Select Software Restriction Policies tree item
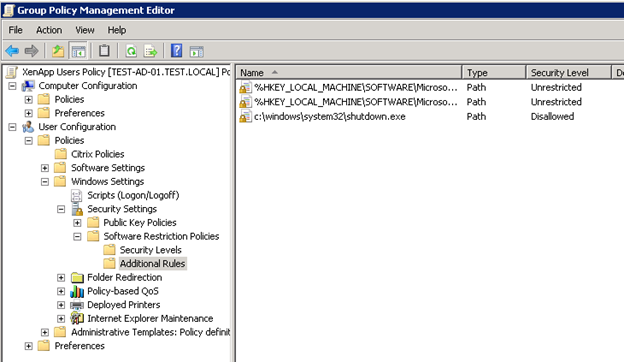This screenshot has height=362, width=624. (x=161, y=236)
